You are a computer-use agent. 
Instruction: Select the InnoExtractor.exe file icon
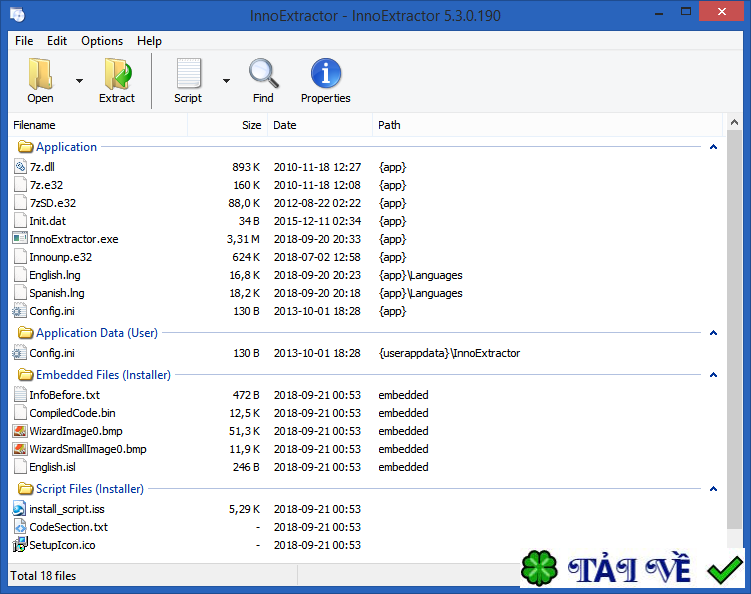(20, 239)
